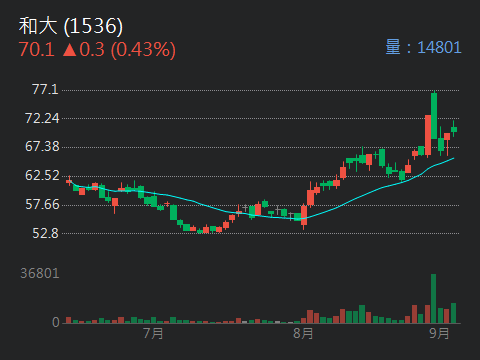This screenshot has height=360, width=480.
Task: Click the tallest green volume bar
Action: [433, 299]
